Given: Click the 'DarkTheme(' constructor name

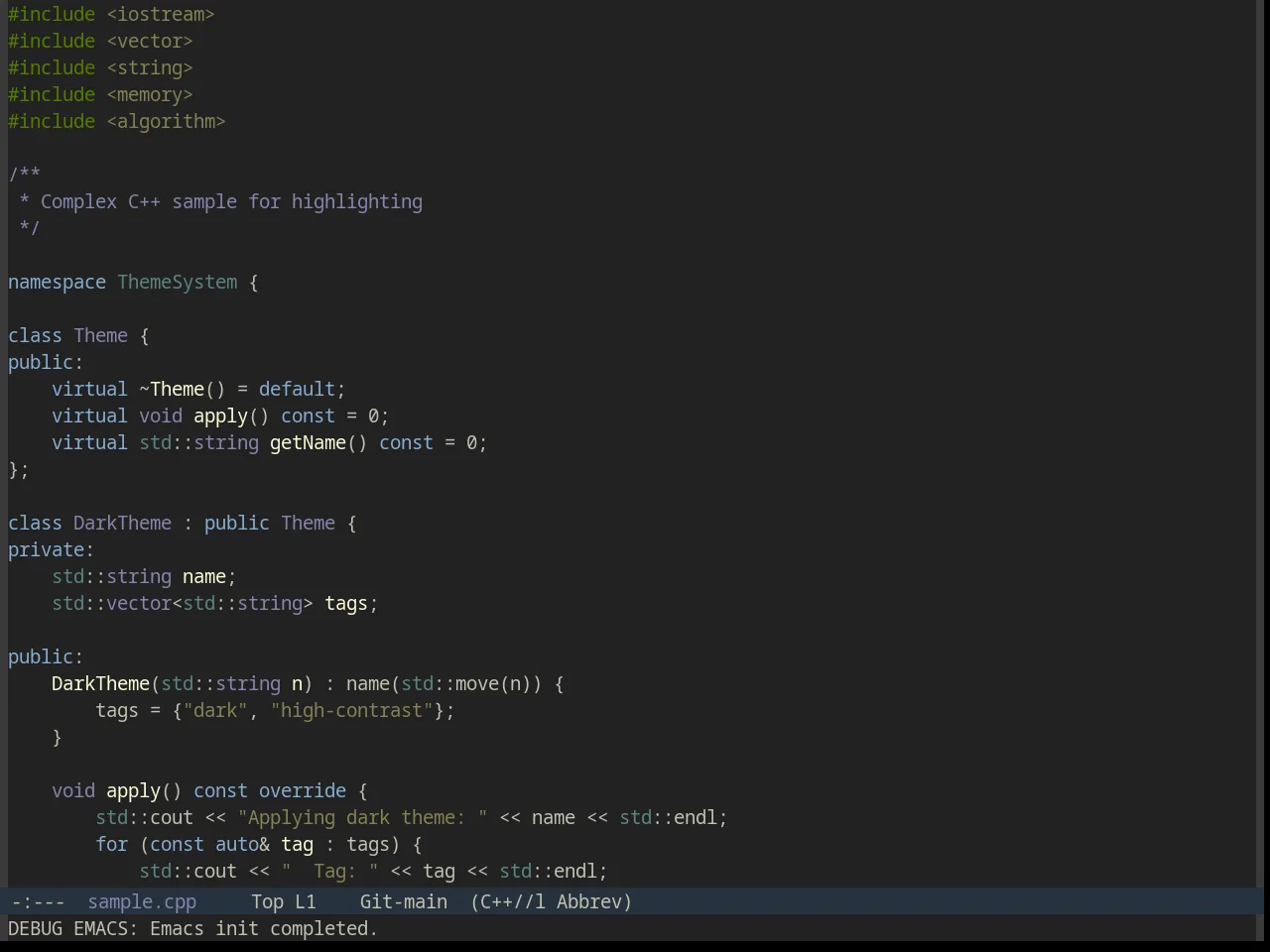Looking at the screenshot, I should point(106,683).
